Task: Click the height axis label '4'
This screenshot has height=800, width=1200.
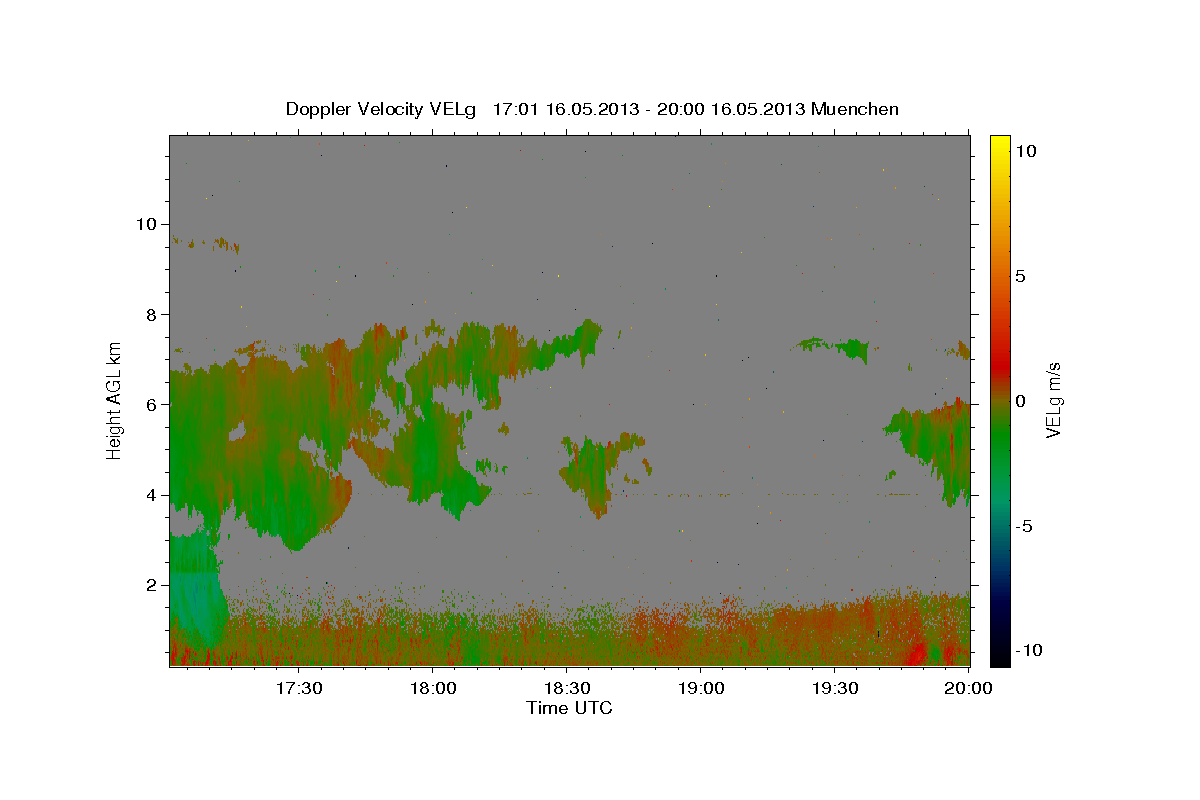Action: (150, 494)
